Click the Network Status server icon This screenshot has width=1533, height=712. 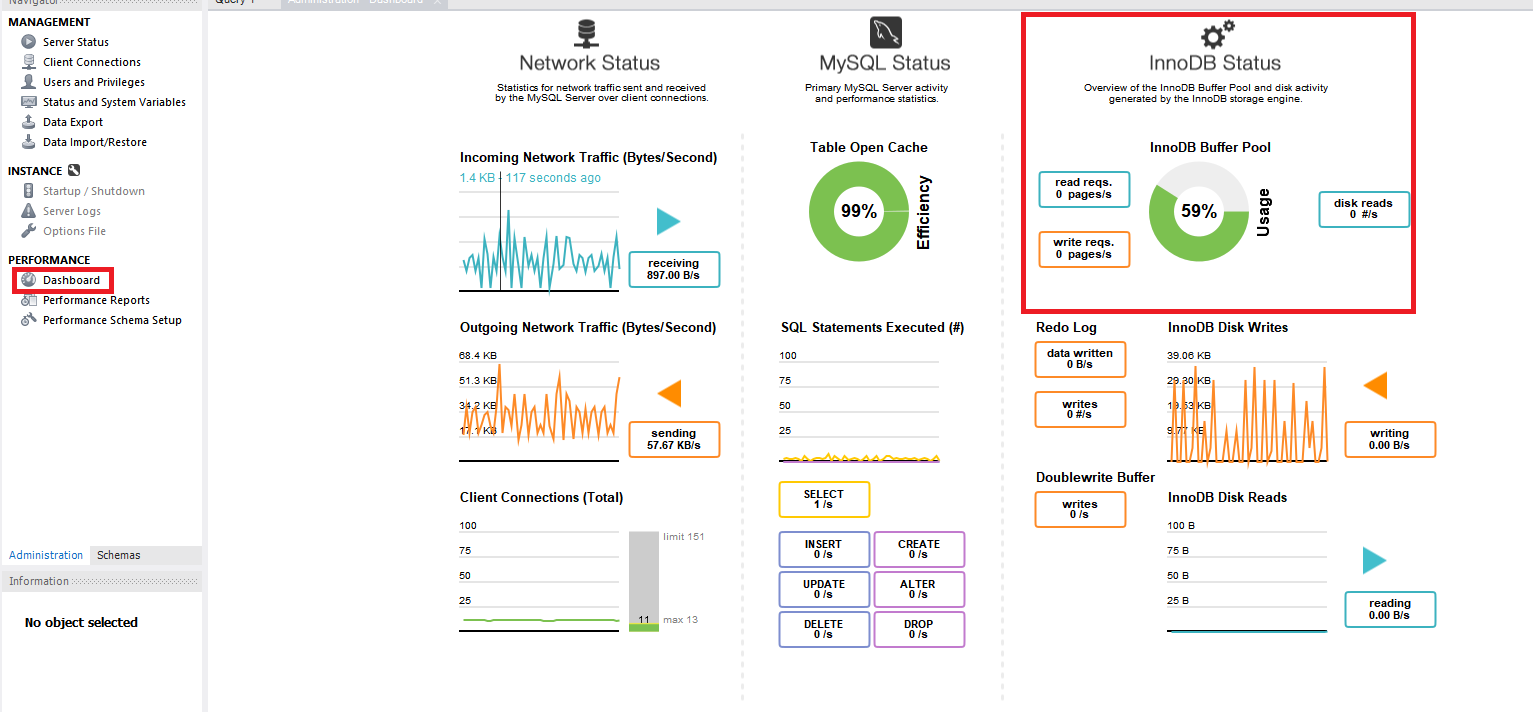coord(589,33)
